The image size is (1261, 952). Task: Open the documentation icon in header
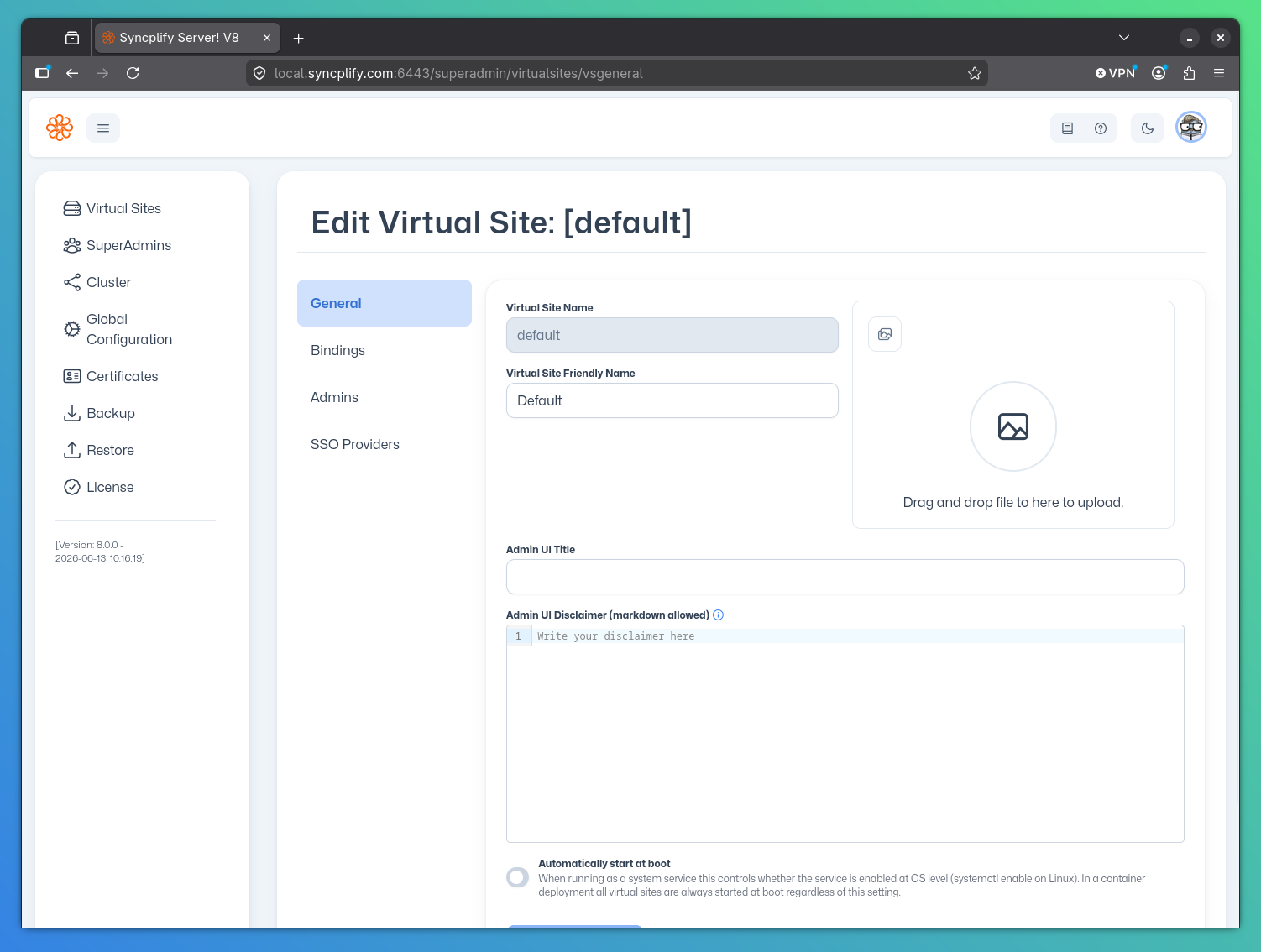[1067, 128]
